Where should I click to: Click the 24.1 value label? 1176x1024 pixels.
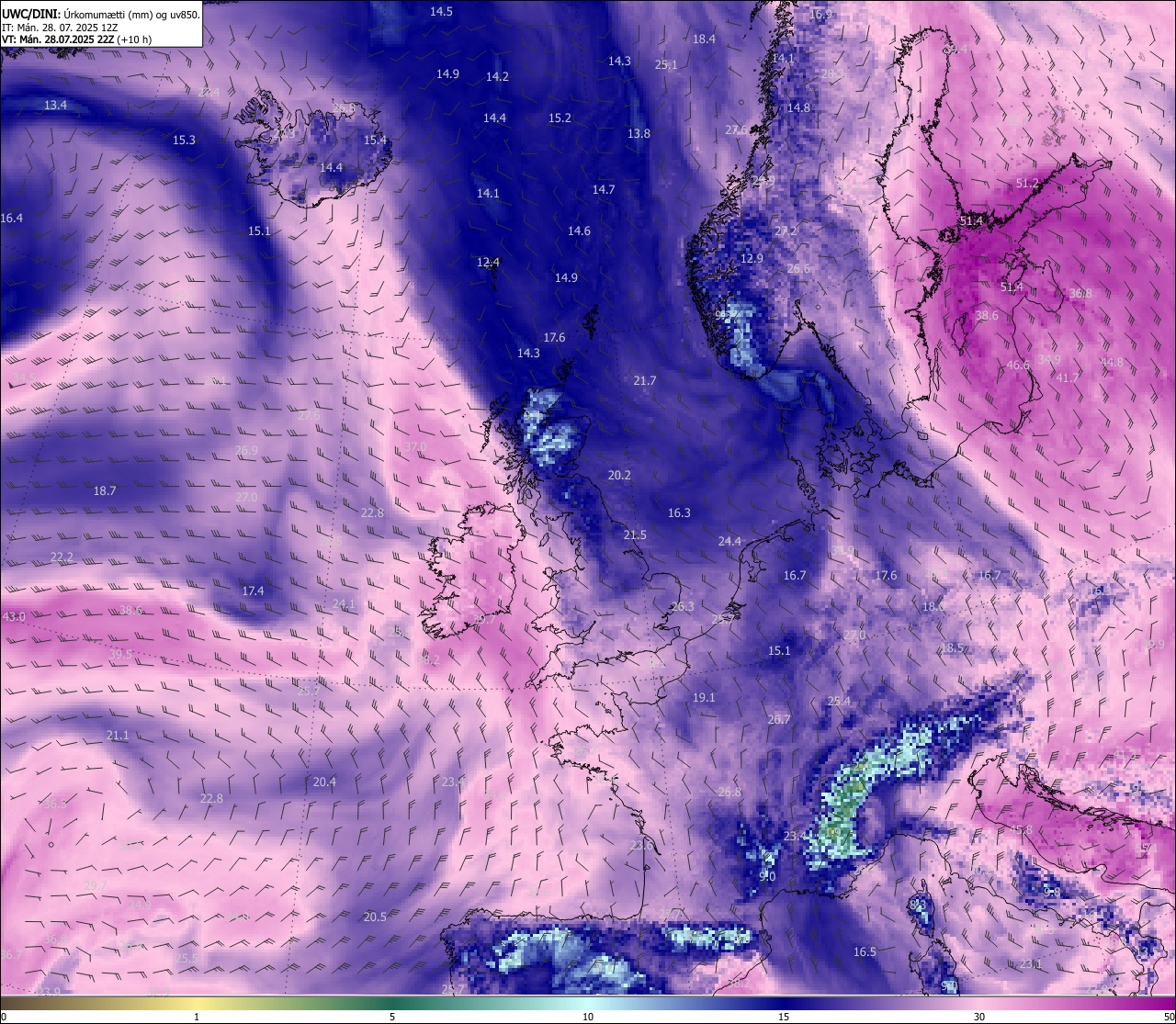pyautogui.click(x=343, y=604)
